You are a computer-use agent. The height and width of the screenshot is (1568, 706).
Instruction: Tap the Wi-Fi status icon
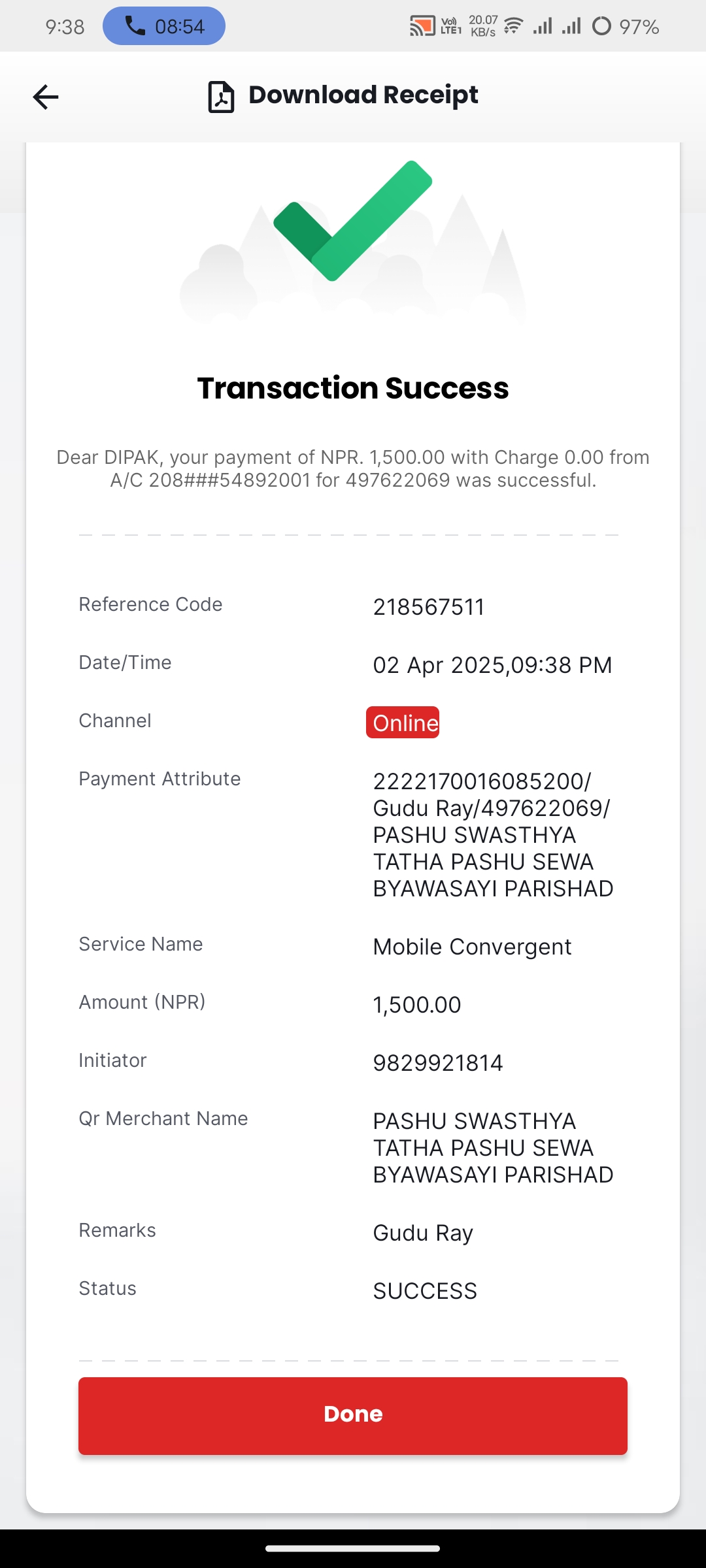[x=514, y=26]
